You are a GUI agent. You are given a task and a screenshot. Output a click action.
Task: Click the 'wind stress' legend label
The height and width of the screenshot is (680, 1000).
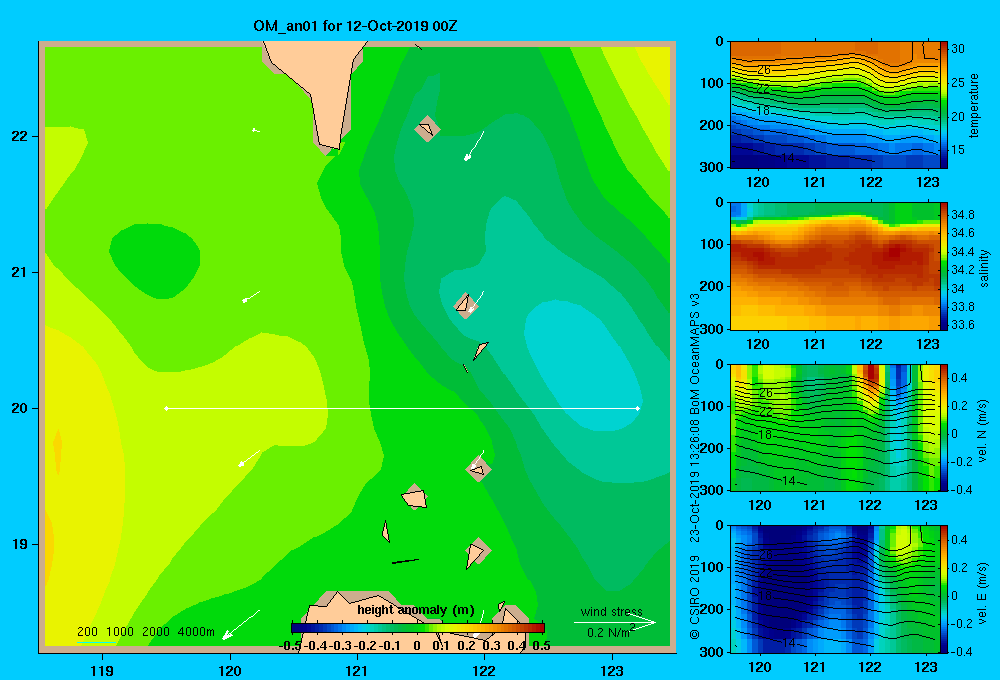coord(612,611)
